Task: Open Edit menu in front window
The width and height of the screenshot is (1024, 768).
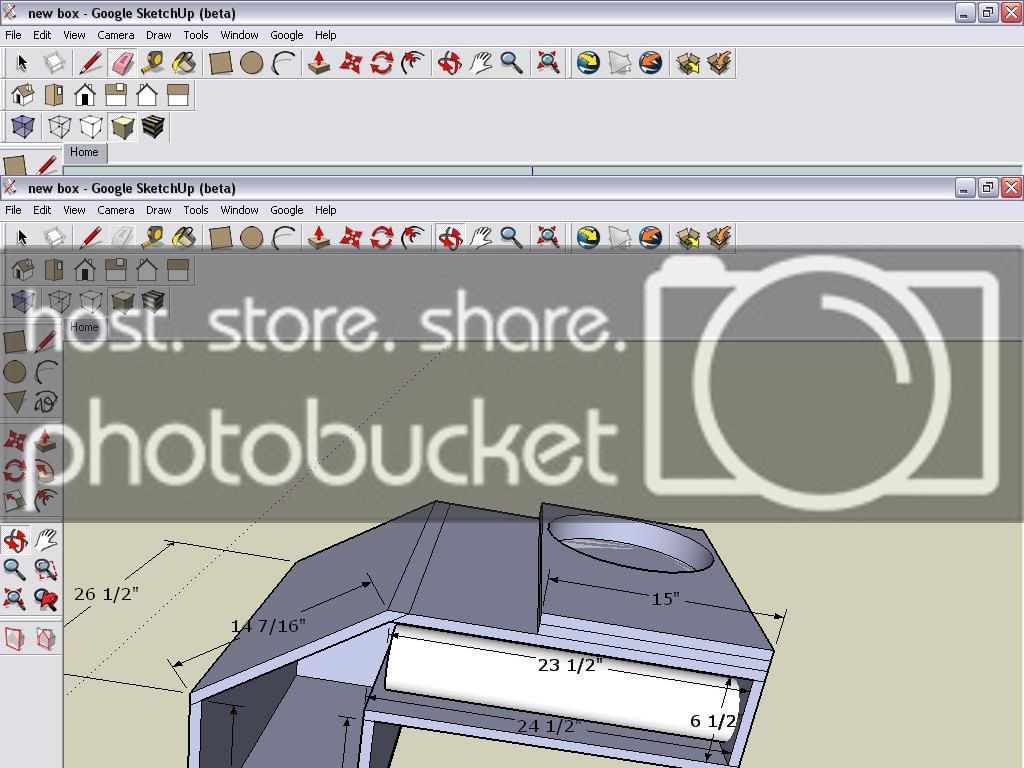Action: [42, 210]
